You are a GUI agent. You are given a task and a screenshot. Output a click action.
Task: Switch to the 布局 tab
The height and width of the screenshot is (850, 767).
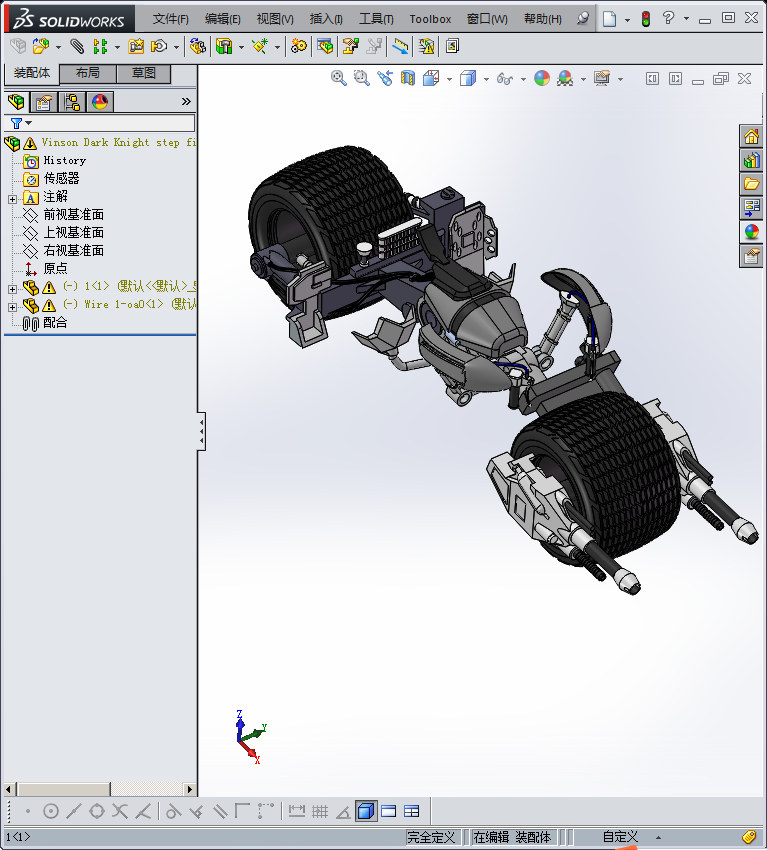tap(87, 73)
